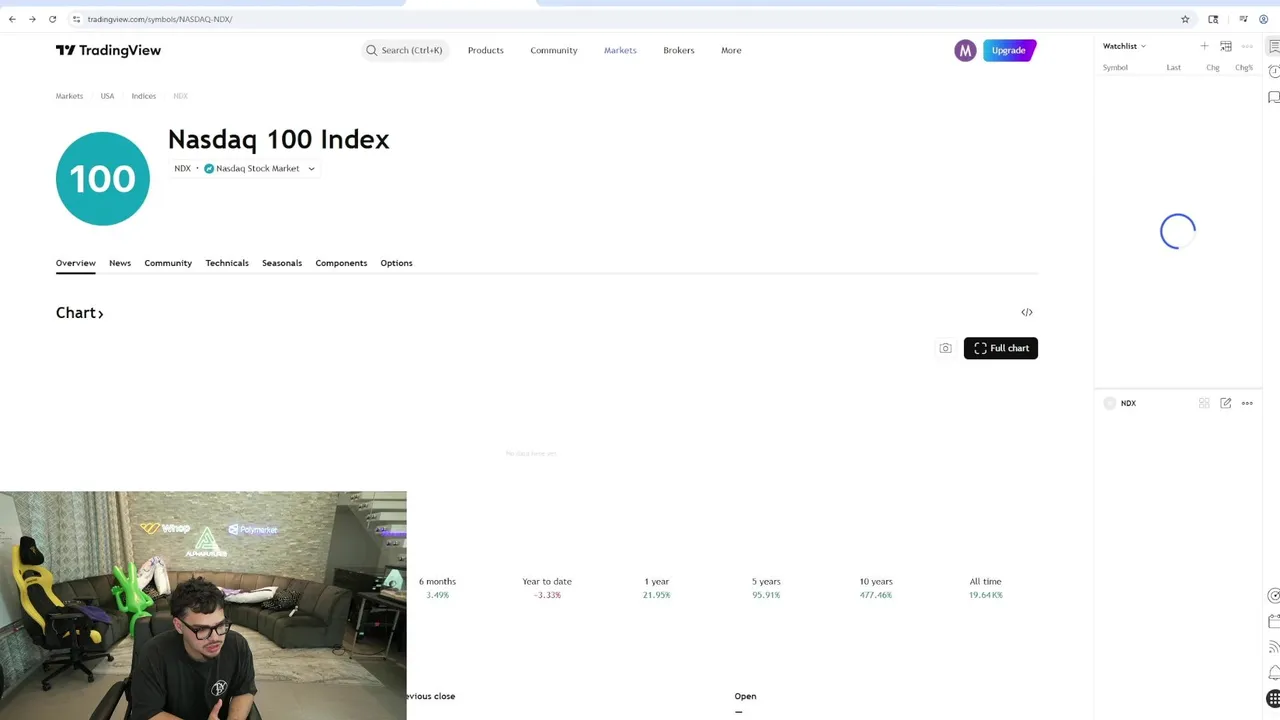This screenshot has height=720, width=1280.
Task: Open the news feed sidebar icon
Action: [1273, 647]
